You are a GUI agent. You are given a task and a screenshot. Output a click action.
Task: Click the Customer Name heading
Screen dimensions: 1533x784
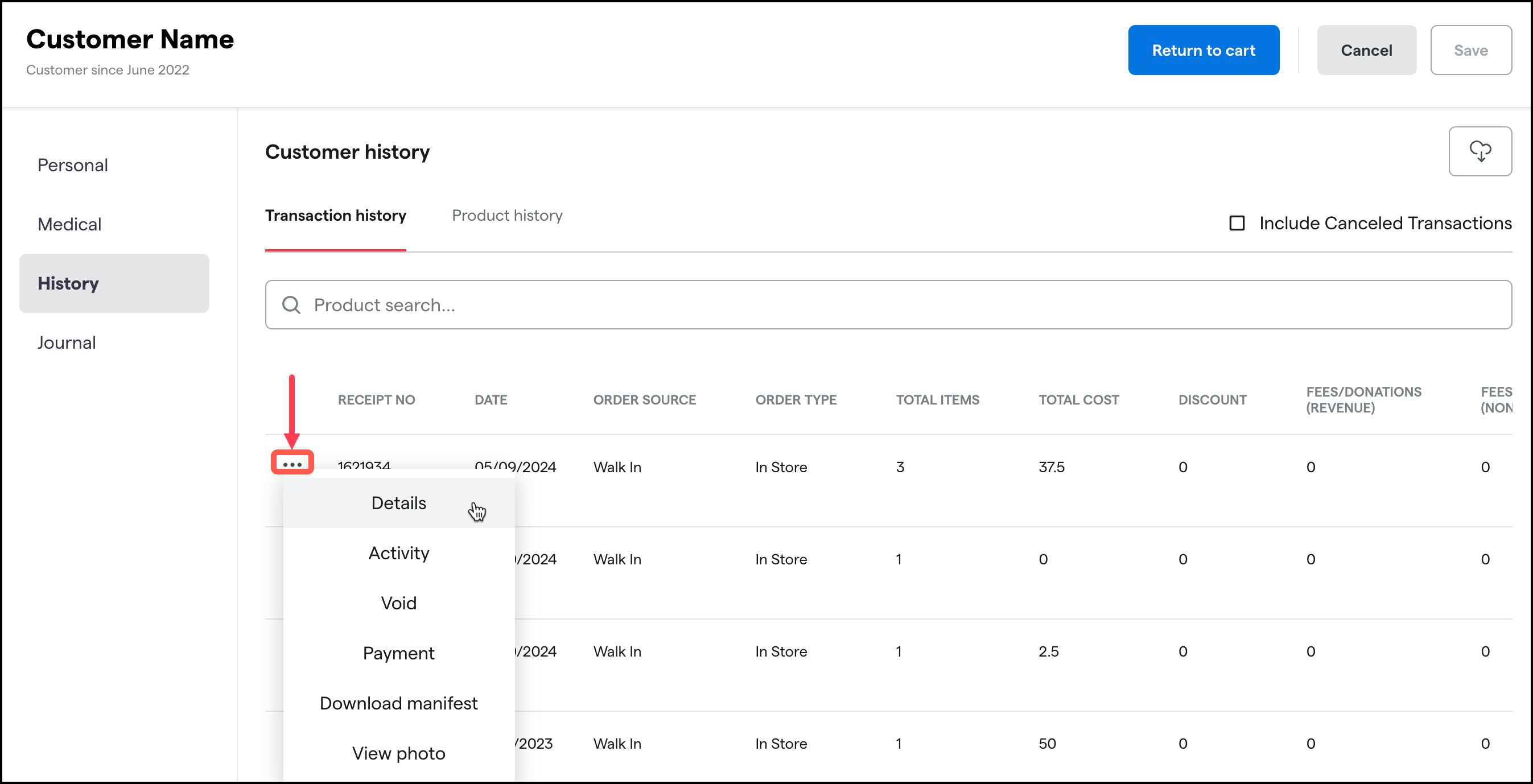coord(130,39)
